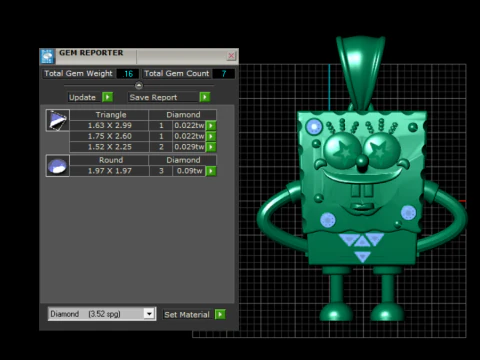Select the 1.97 X 1.97 size cell
This screenshot has width=480, height=360.
tap(109, 171)
